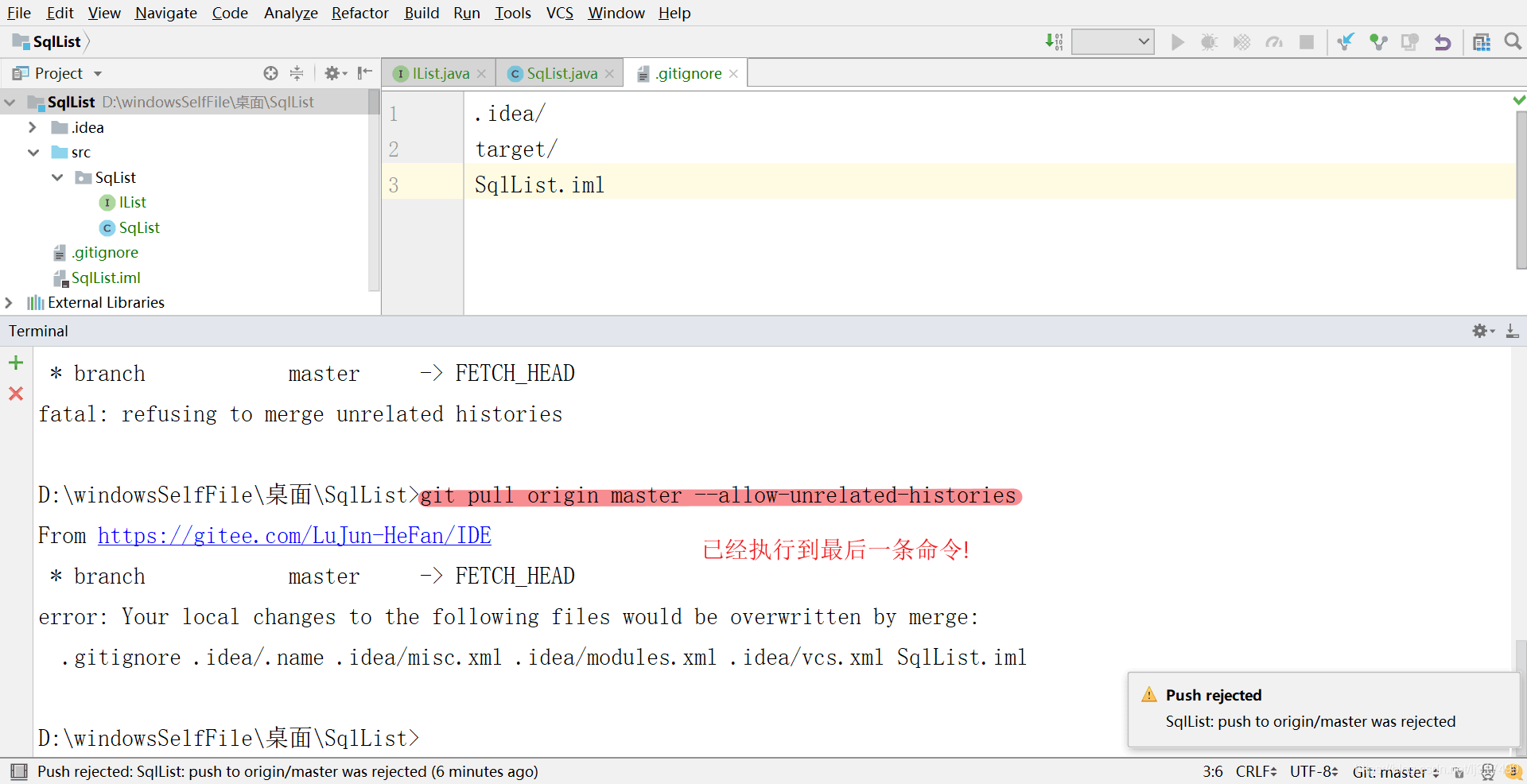The width and height of the screenshot is (1527, 784).
Task: Open the event log notifications icon
Action: pyautogui.click(x=1513, y=772)
